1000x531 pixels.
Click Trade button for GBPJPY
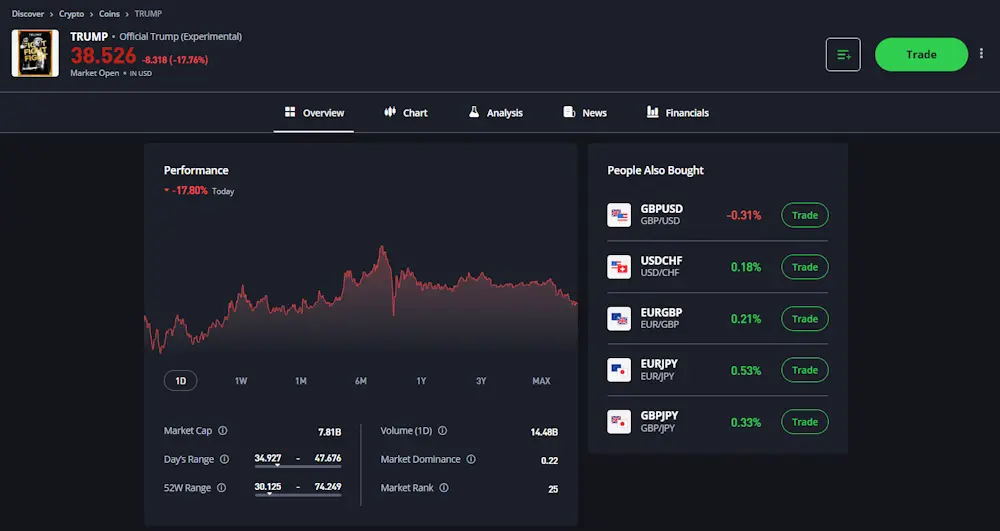(805, 421)
